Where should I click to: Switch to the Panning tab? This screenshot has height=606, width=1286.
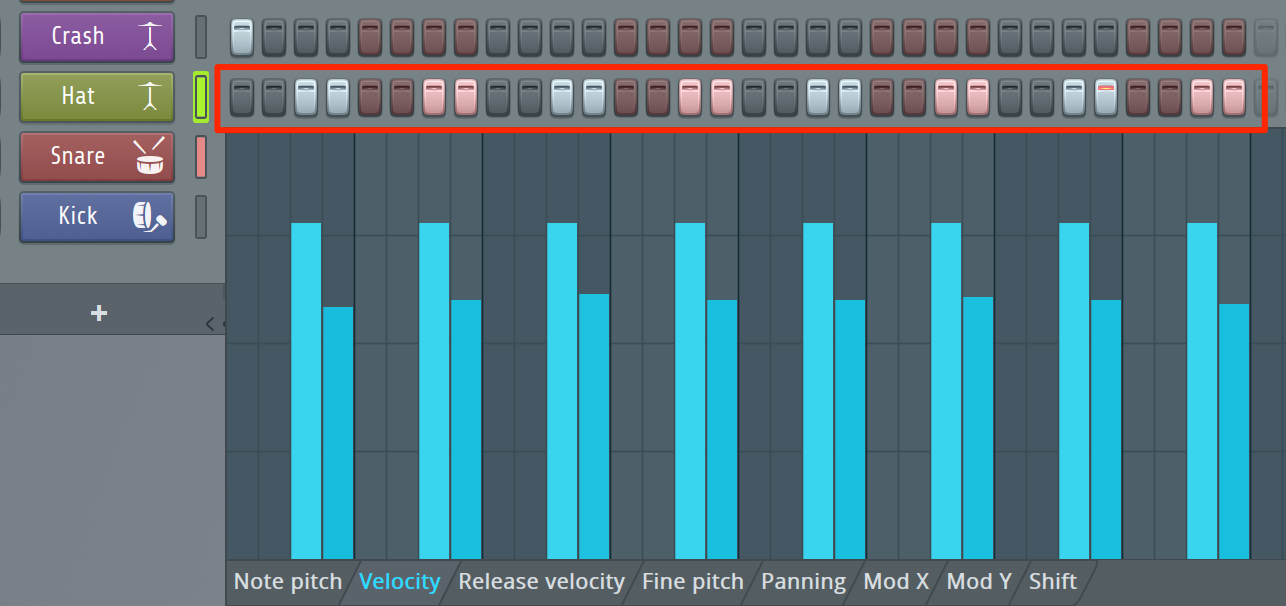tap(803, 581)
